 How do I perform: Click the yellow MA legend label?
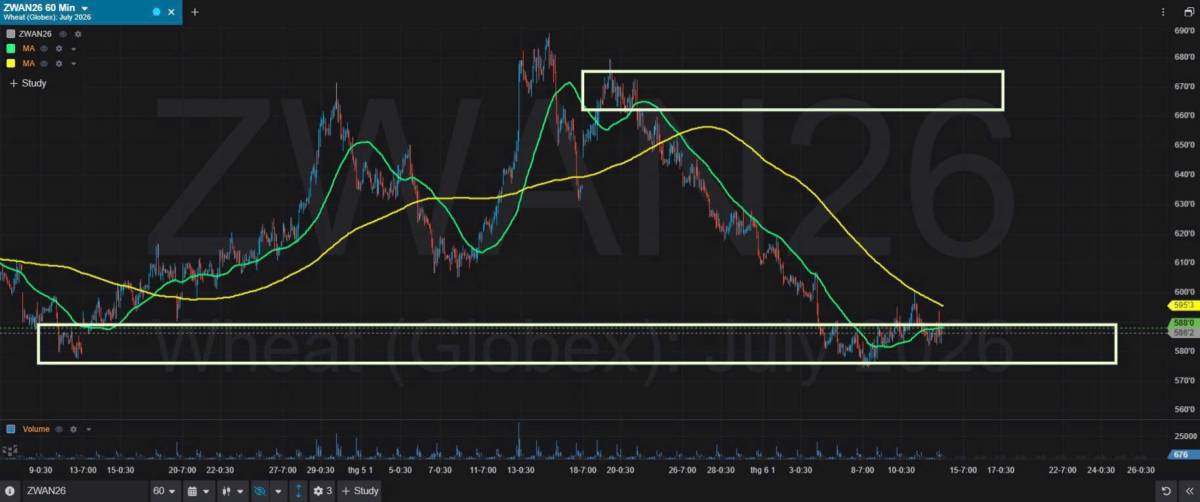(x=27, y=63)
